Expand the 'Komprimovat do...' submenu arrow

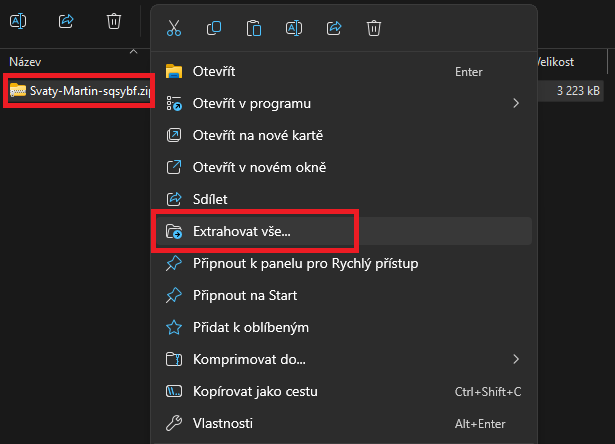pyautogui.click(x=516, y=359)
